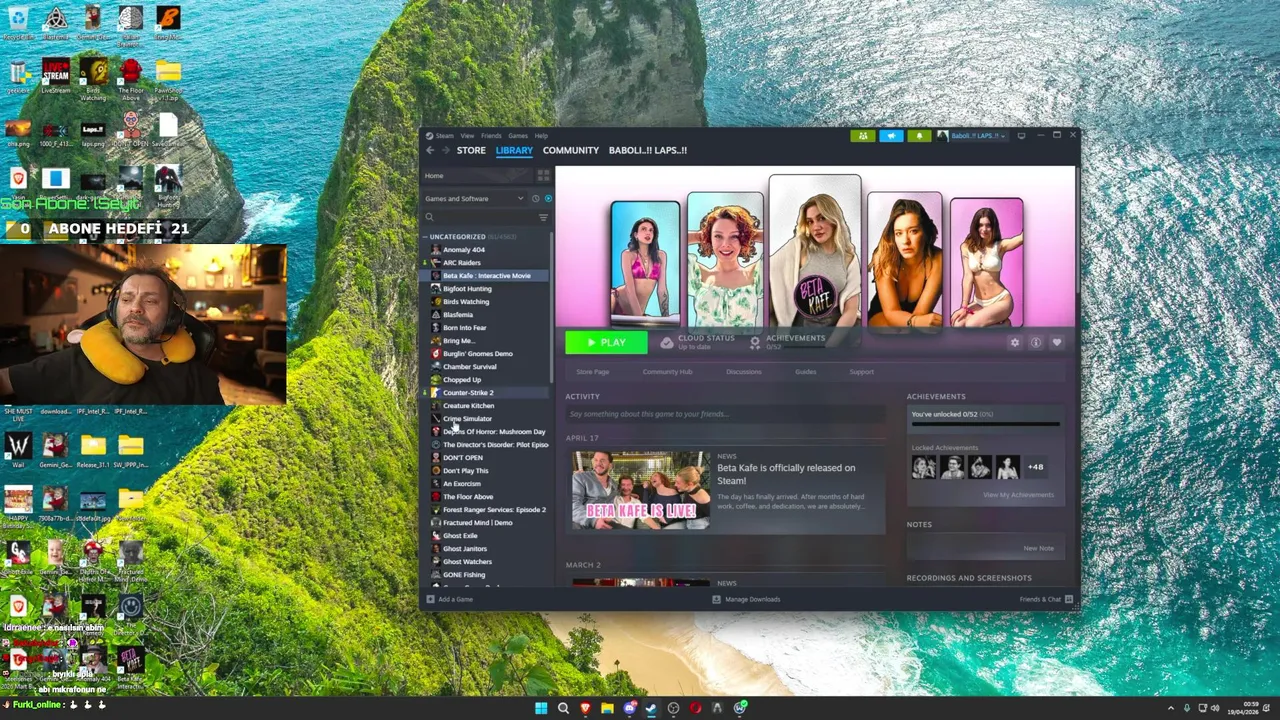Viewport: 1280px width, 720px height.
Task: Open 'Beta Kafe is officially released' headline
Action: click(786, 474)
